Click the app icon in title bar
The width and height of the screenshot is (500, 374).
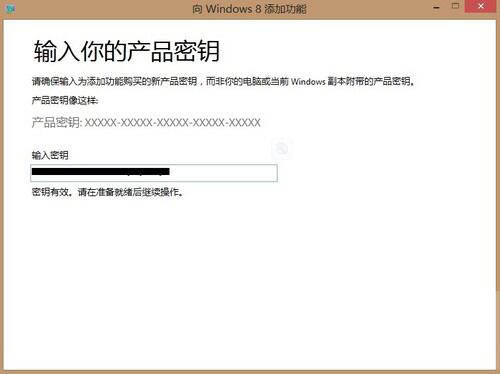coord(10,9)
